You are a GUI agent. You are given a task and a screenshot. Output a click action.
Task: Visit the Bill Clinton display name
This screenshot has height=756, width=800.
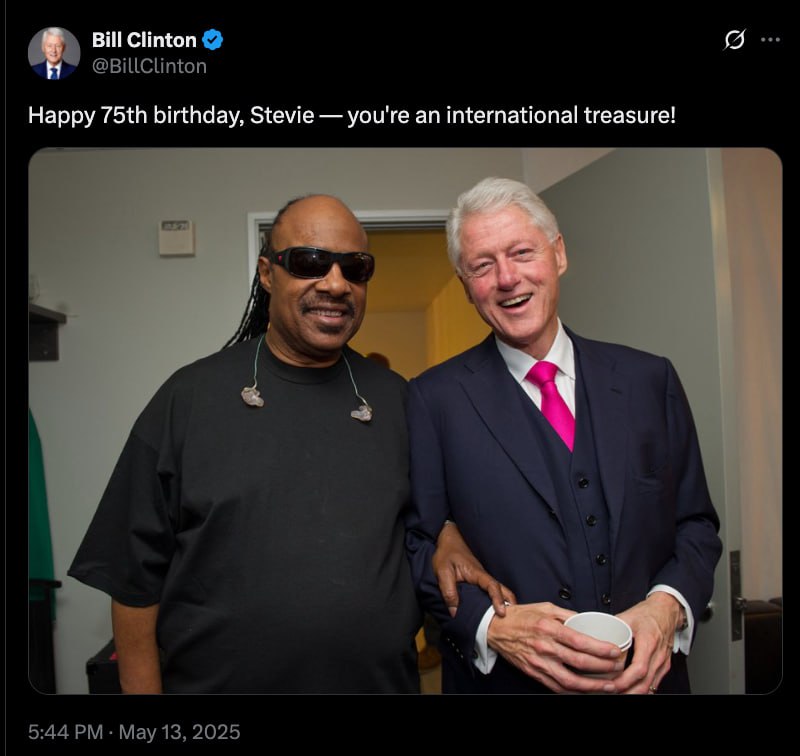coord(144,40)
